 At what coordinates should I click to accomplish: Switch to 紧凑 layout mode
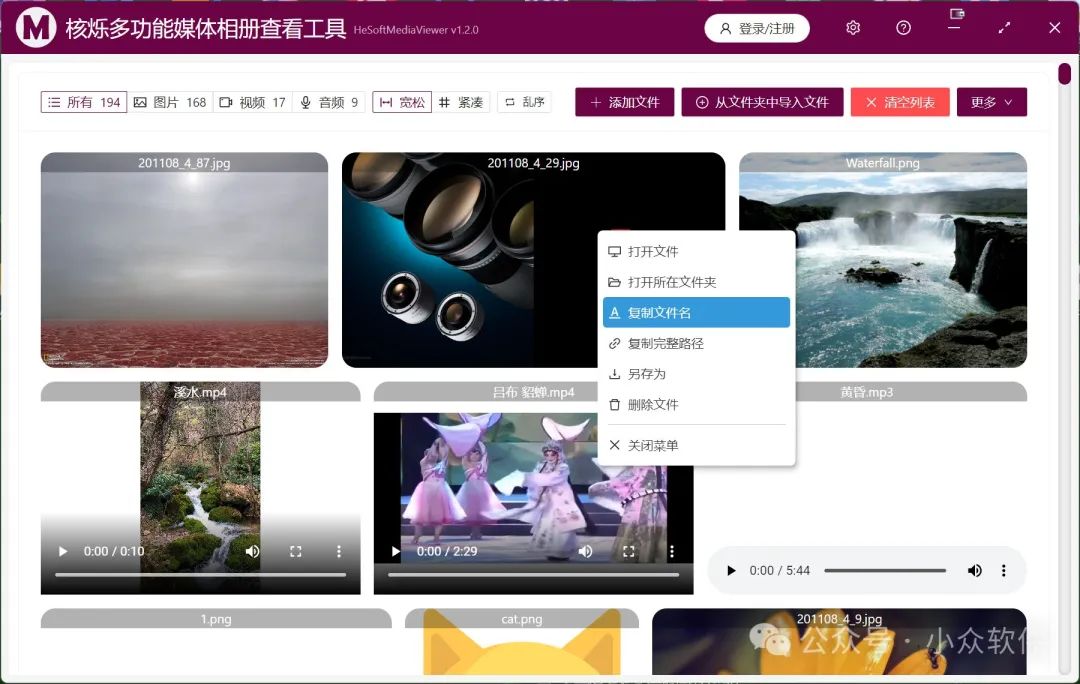click(x=461, y=102)
